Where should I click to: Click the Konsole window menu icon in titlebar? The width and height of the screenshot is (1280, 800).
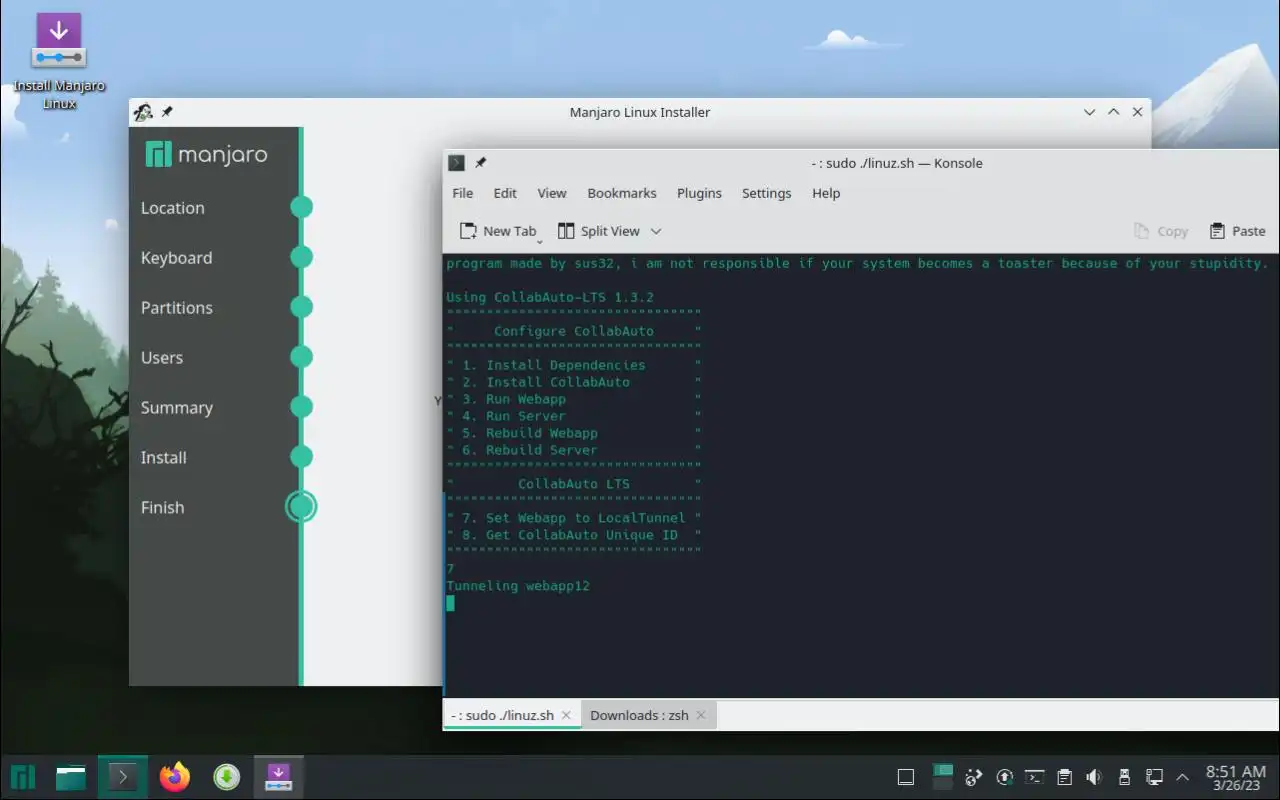tap(456, 163)
